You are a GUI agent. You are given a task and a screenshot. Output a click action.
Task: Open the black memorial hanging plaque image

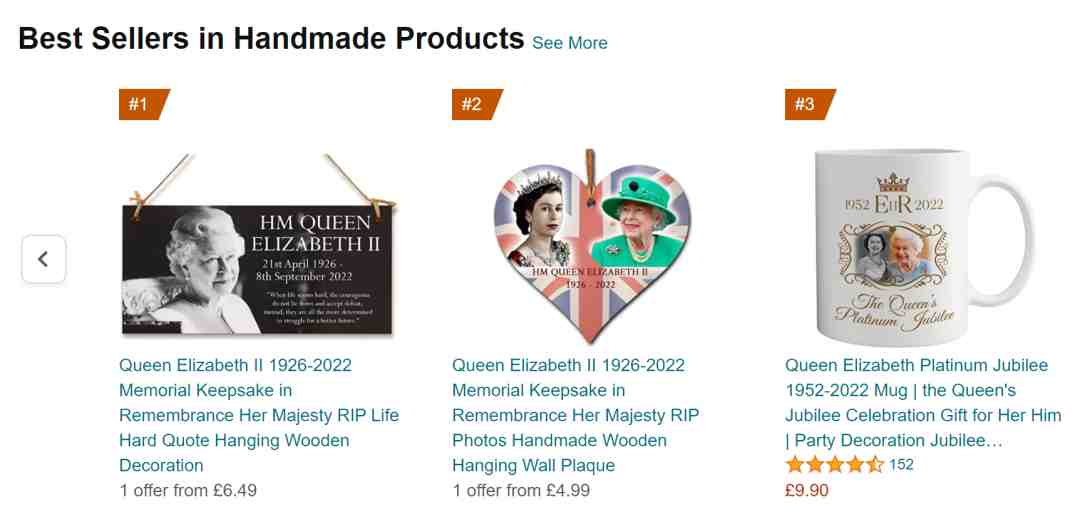coord(258,247)
